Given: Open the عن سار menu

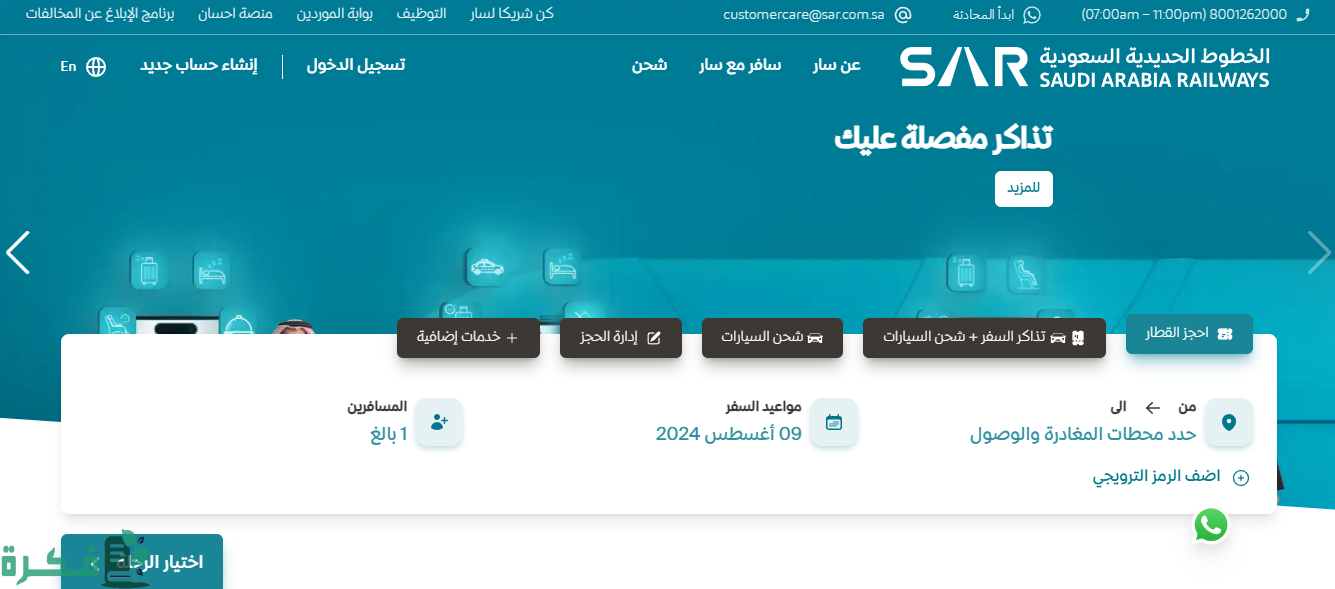Looking at the screenshot, I should point(836,66).
